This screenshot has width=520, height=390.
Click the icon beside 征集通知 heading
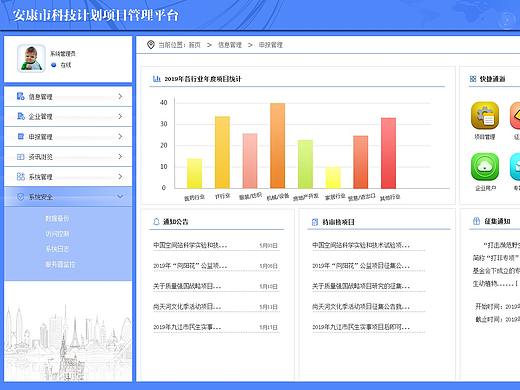click(476, 221)
